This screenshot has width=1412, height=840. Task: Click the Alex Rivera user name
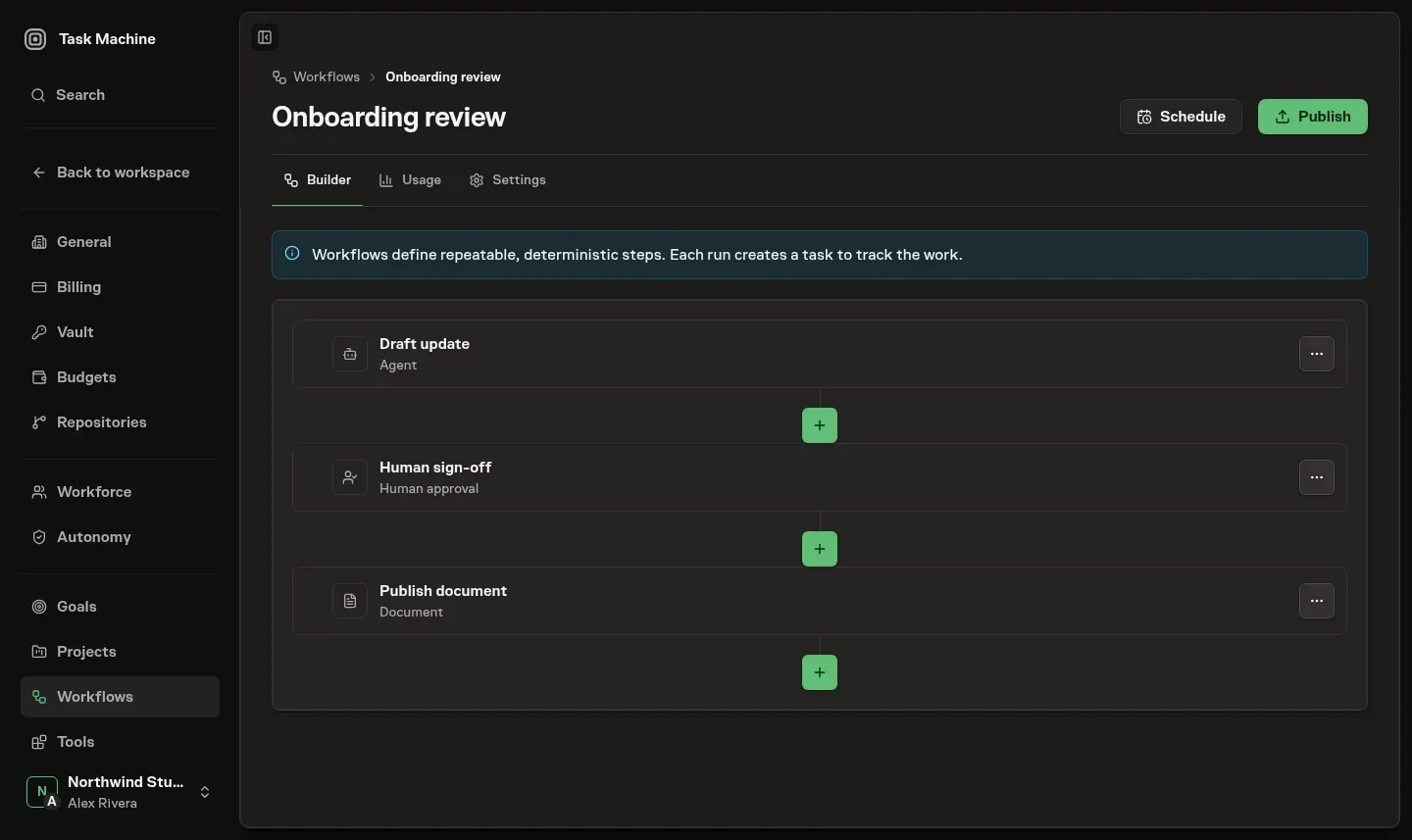coord(102,804)
